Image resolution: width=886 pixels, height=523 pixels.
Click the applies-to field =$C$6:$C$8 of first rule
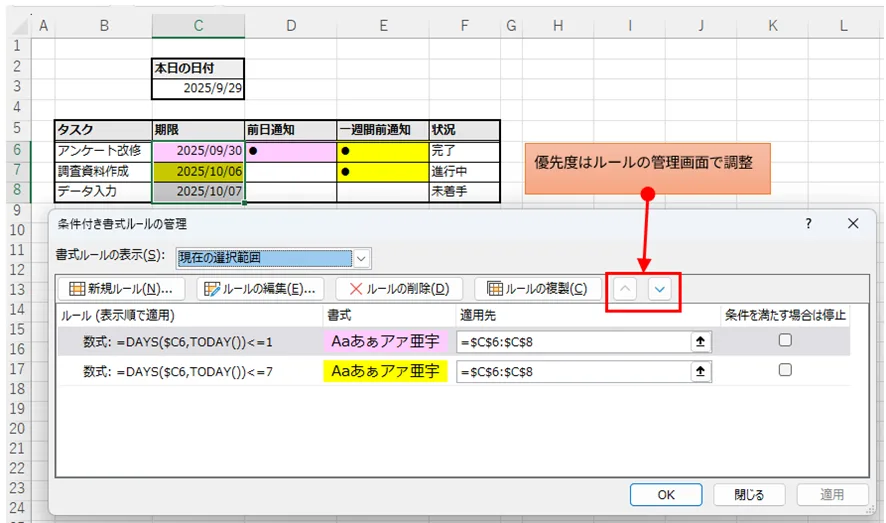pos(572,342)
